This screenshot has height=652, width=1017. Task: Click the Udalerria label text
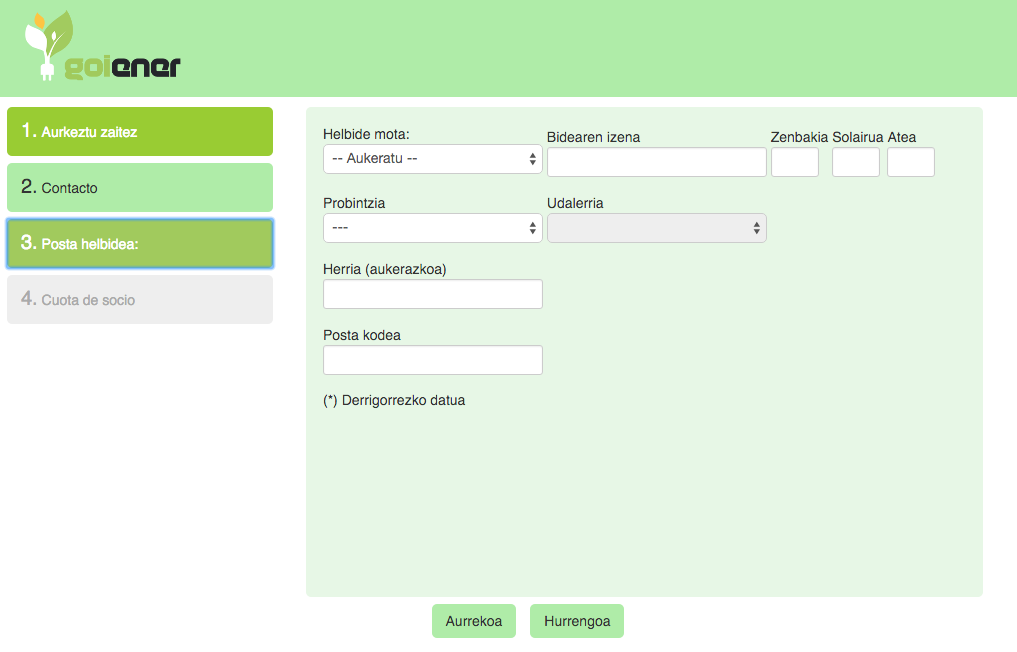(575, 203)
